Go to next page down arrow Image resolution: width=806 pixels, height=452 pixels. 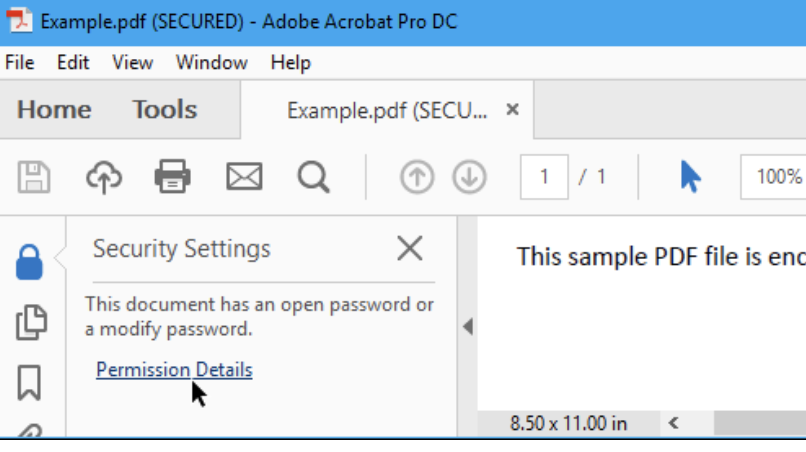point(469,177)
